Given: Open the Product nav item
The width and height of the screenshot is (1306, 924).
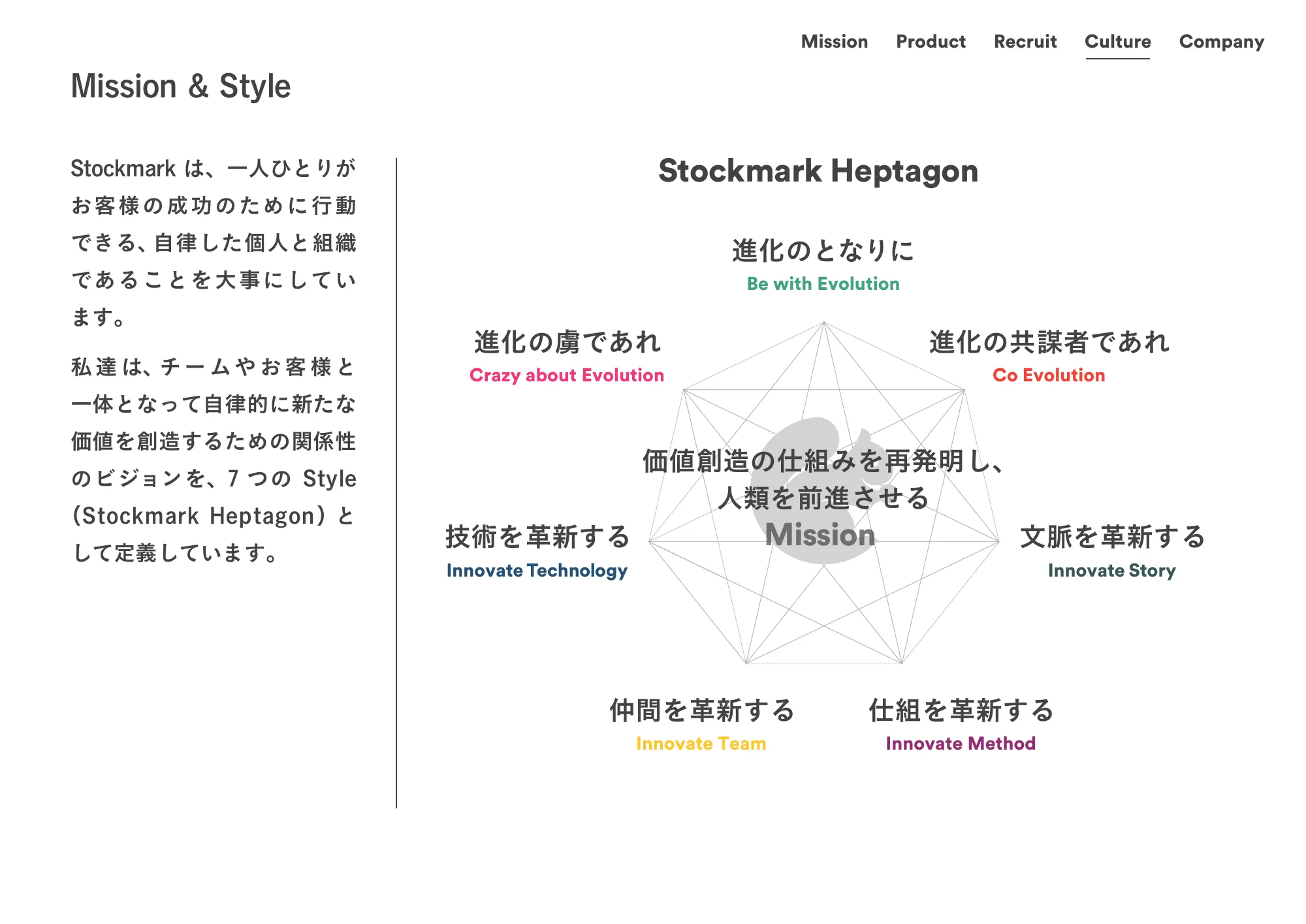Looking at the screenshot, I should (x=931, y=42).
